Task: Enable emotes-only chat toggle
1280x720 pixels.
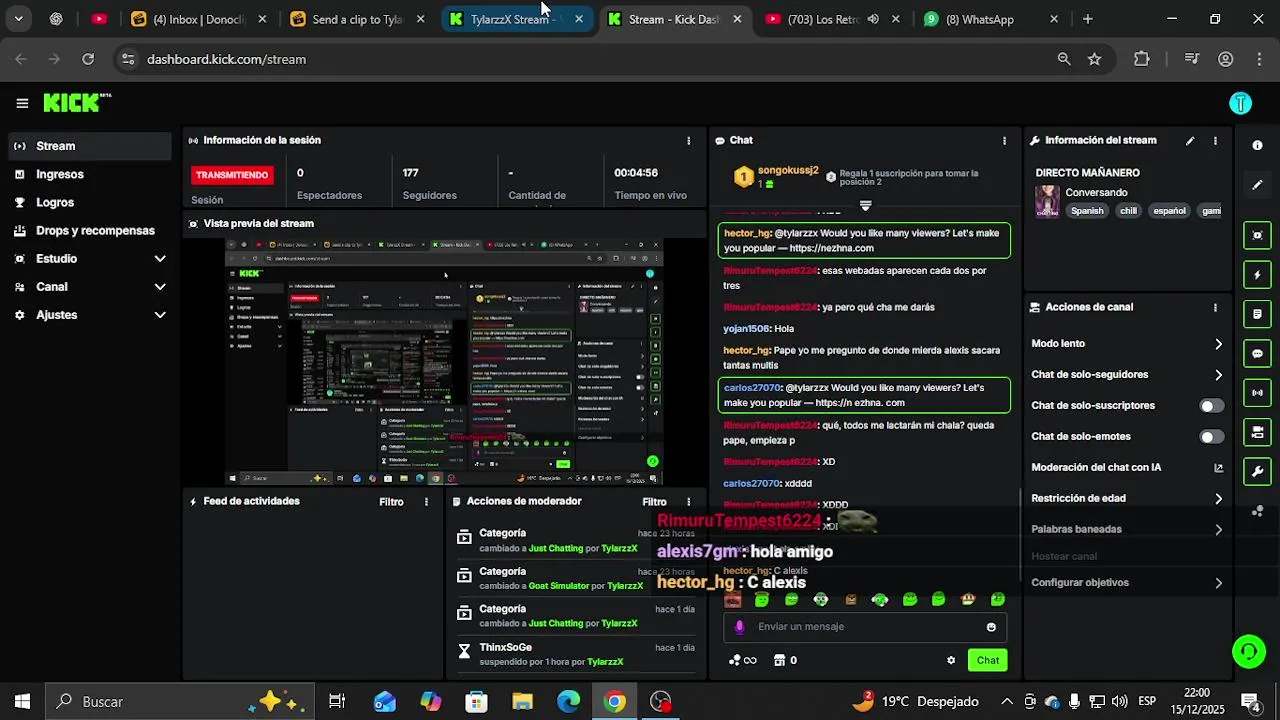Action: [x=1211, y=437]
